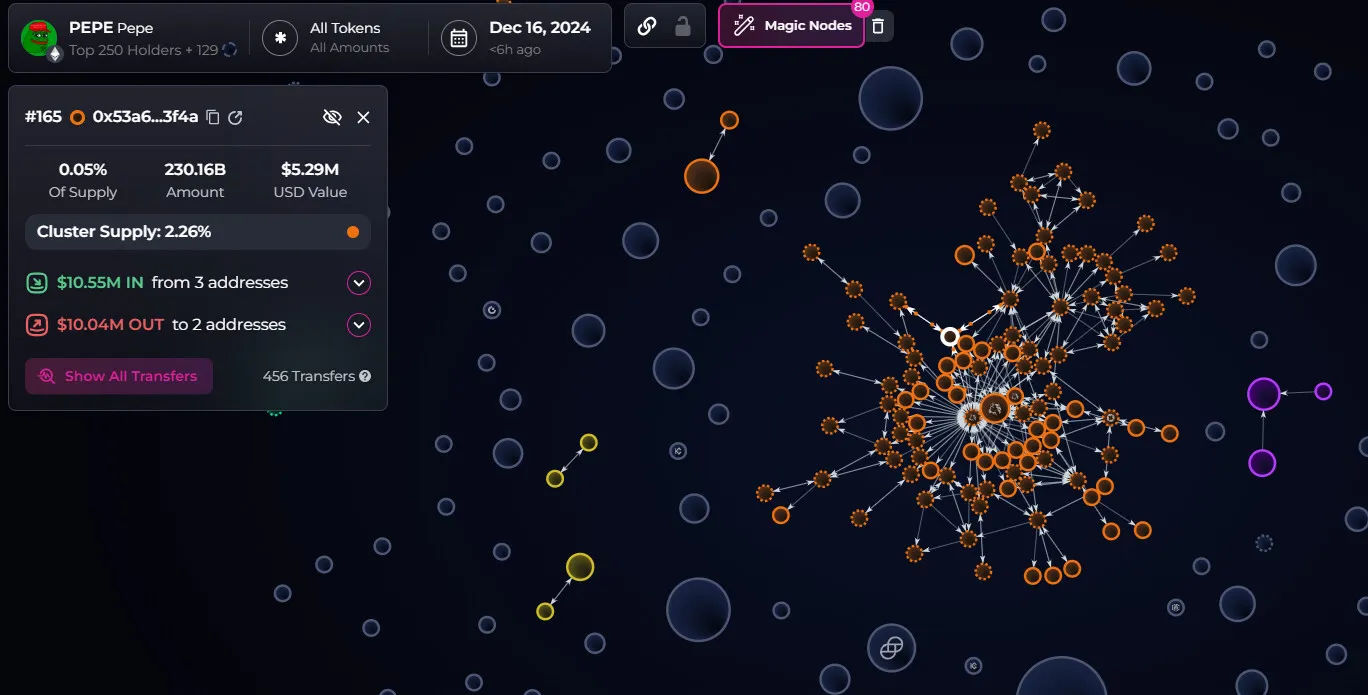
Task: Toggle the Magic Nodes button
Action: click(791, 26)
